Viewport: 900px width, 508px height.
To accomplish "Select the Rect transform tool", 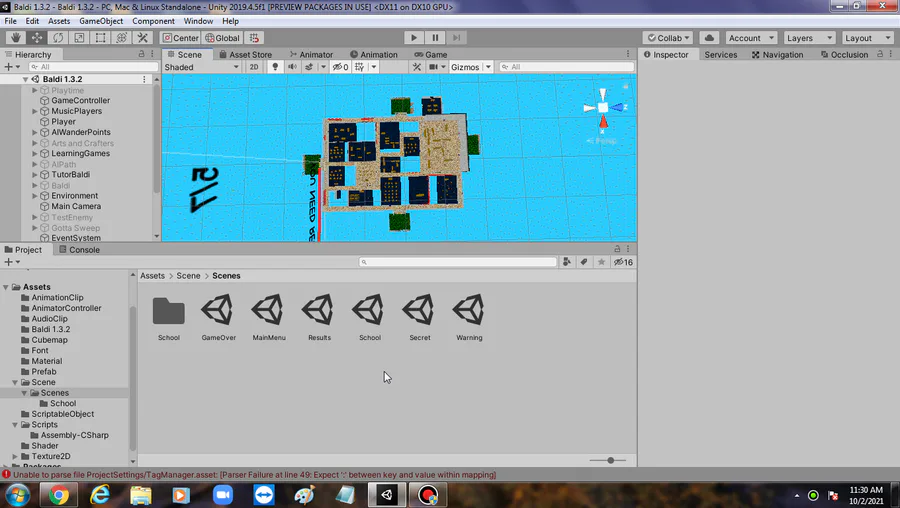I will coord(100,38).
